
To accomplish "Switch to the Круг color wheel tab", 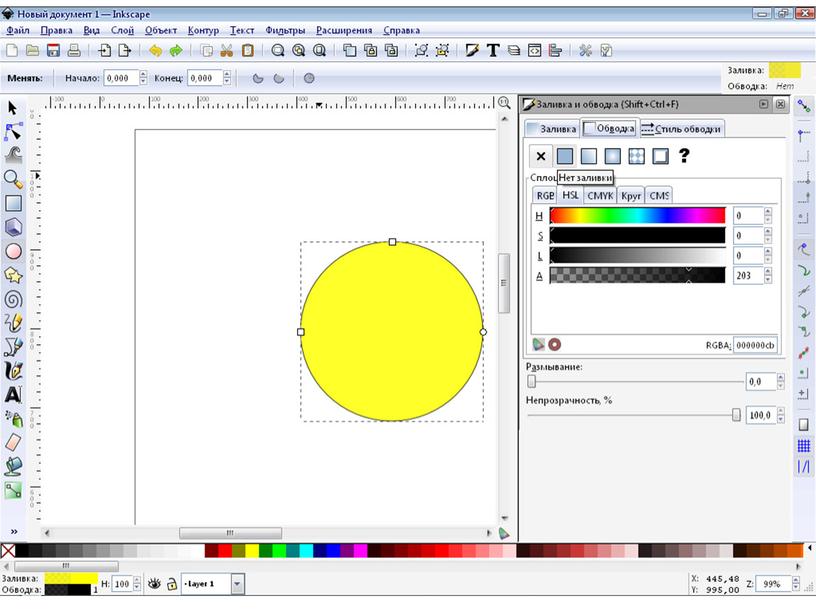I will point(631,196).
